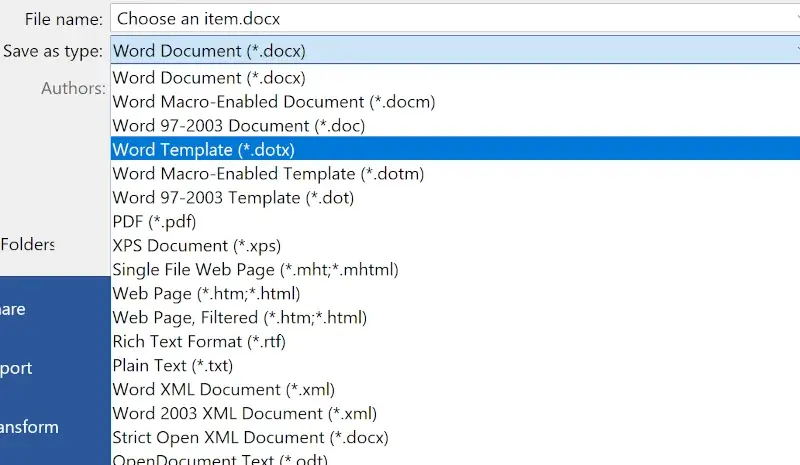
Task: Select the highlighted Word Template (*.dotx) option
Action: click(x=204, y=150)
